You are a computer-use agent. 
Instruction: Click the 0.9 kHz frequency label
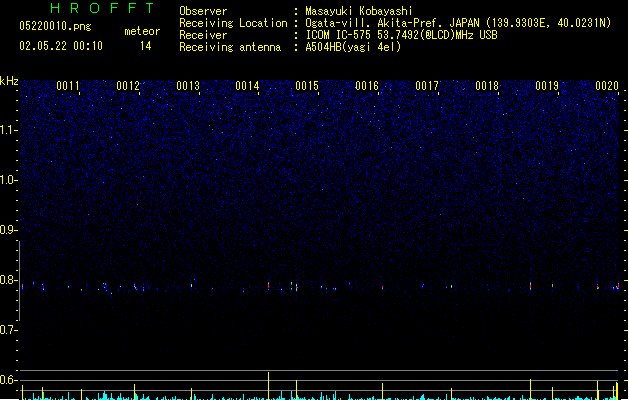[8, 230]
